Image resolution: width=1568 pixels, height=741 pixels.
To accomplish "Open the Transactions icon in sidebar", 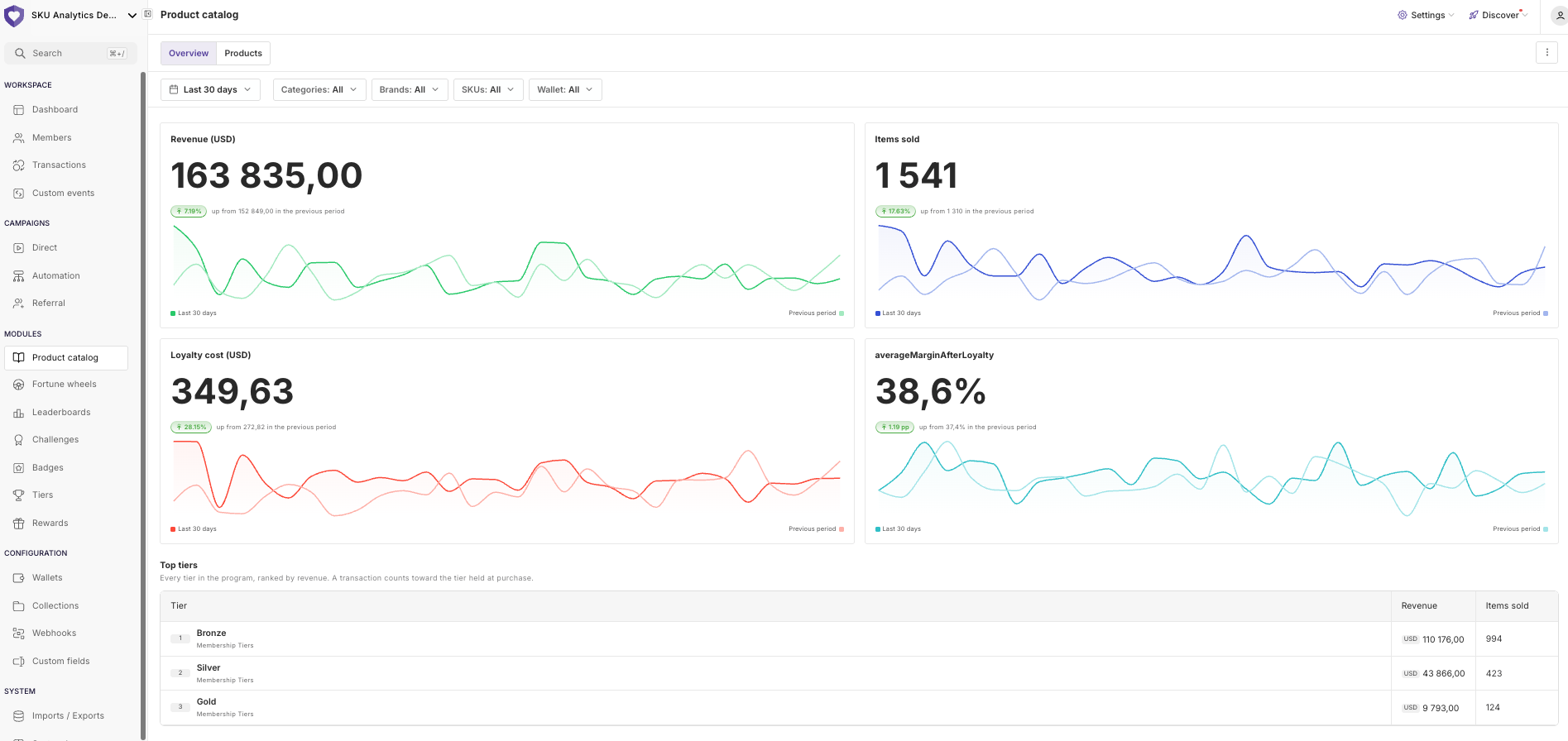I will tap(18, 165).
